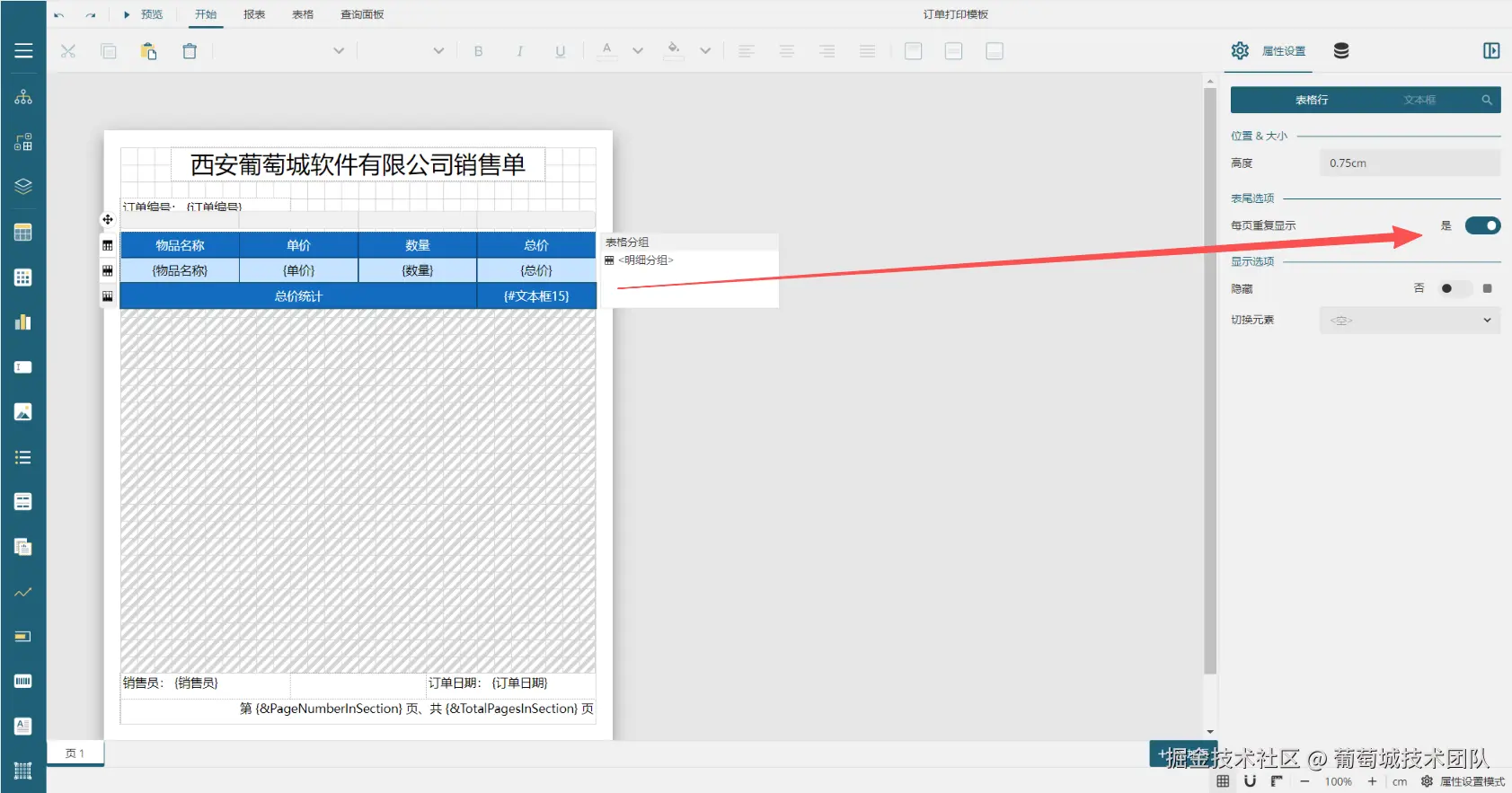
Task: Align text to the right
Action: [827, 51]
